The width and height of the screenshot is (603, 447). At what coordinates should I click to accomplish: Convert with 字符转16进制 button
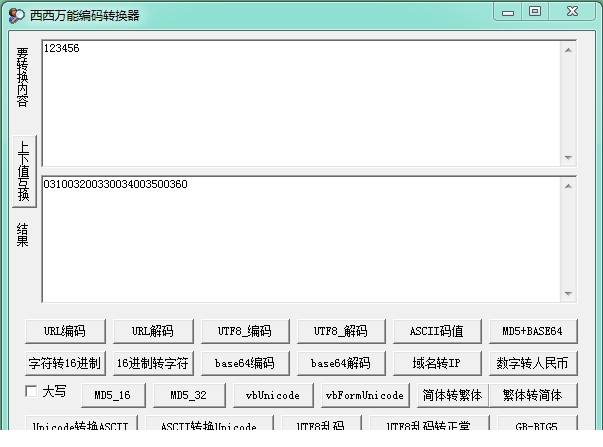(65, 363)
